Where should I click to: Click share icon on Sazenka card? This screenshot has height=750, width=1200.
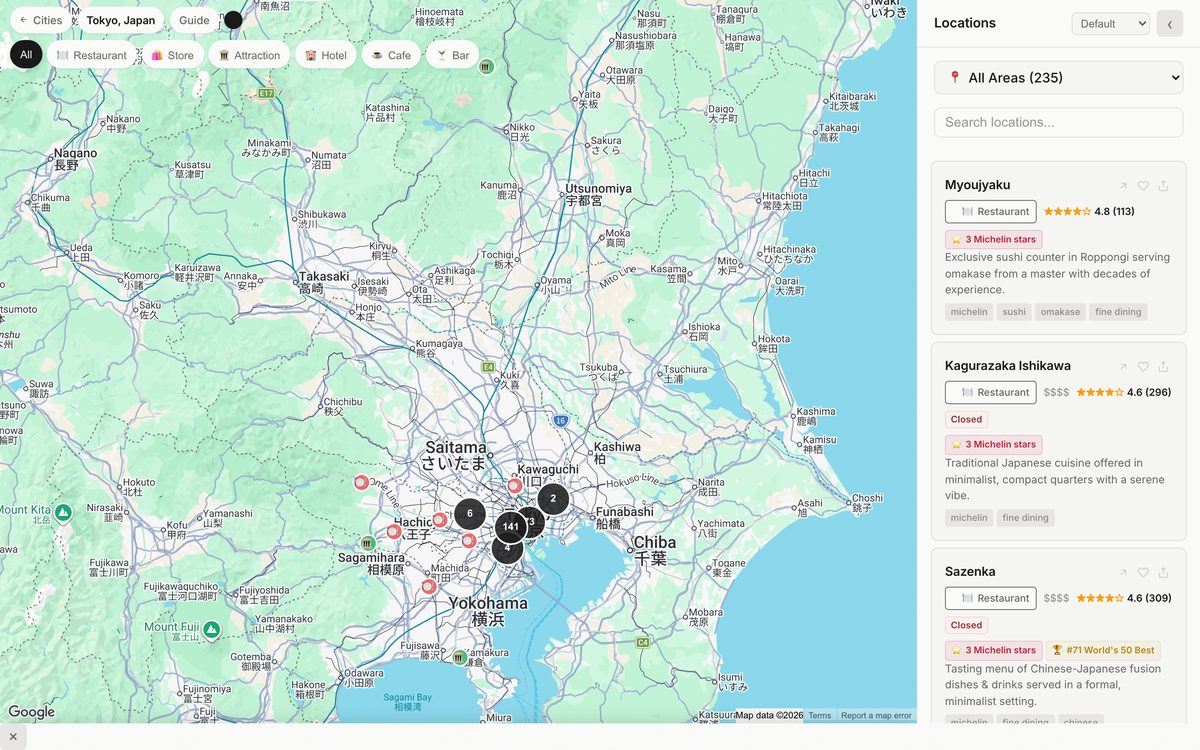click(x=1163, y=572)
